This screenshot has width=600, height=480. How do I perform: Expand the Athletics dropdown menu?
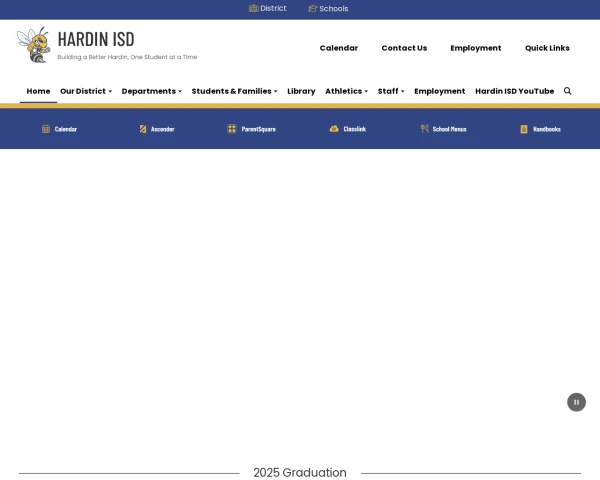point(346,91)
